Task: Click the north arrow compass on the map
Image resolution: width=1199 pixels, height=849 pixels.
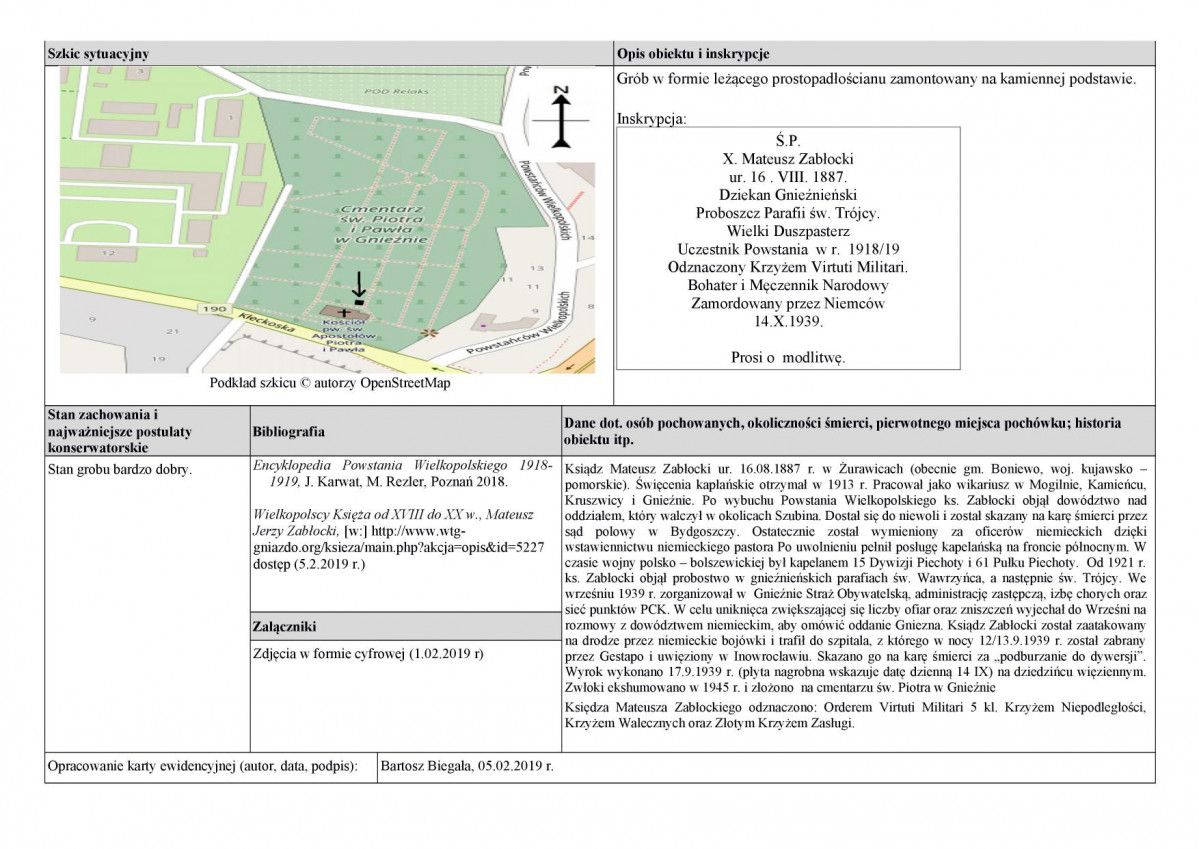Action: coord(562,118)
